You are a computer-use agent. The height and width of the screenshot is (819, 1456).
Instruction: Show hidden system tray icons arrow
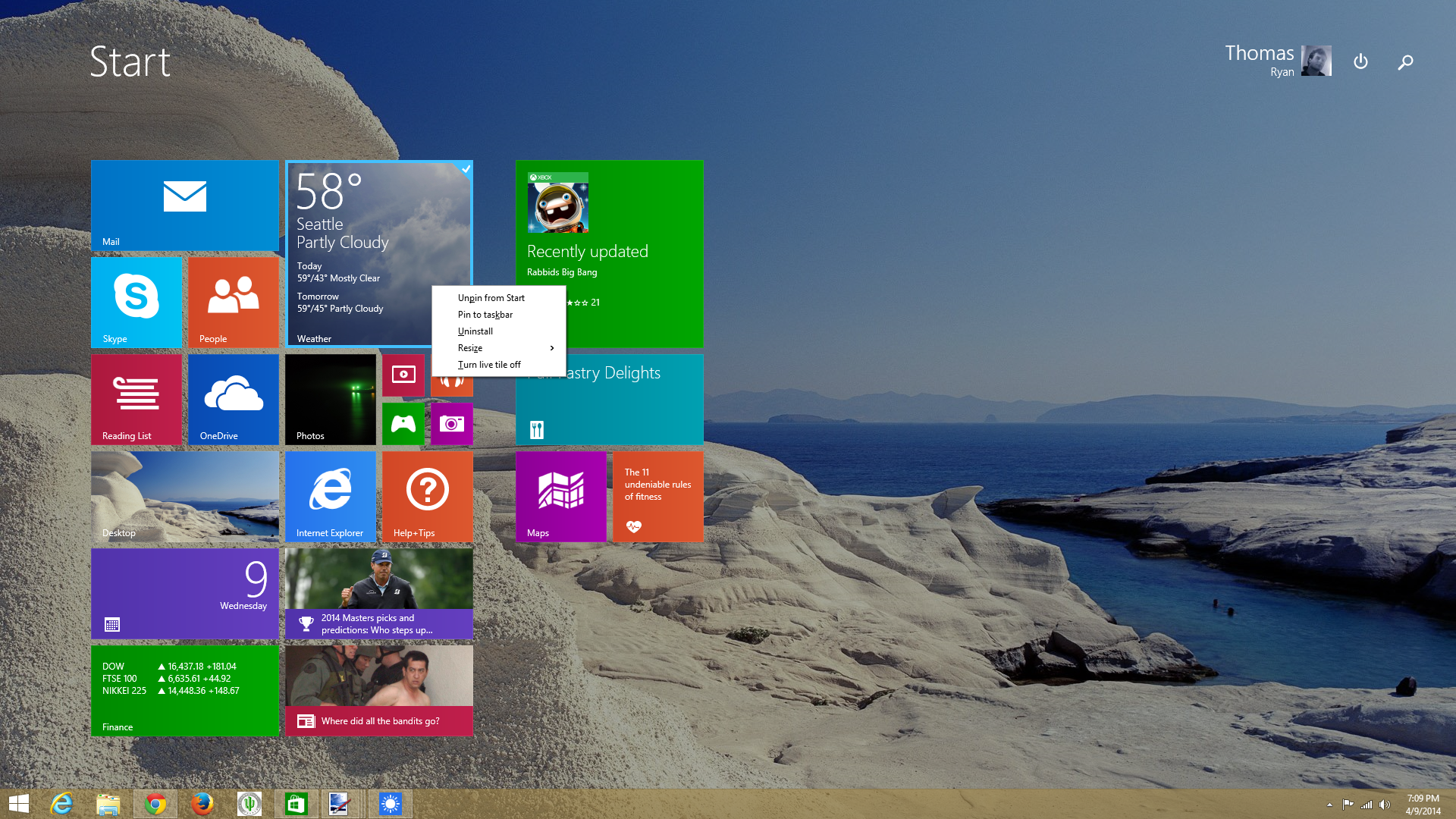1329,805
